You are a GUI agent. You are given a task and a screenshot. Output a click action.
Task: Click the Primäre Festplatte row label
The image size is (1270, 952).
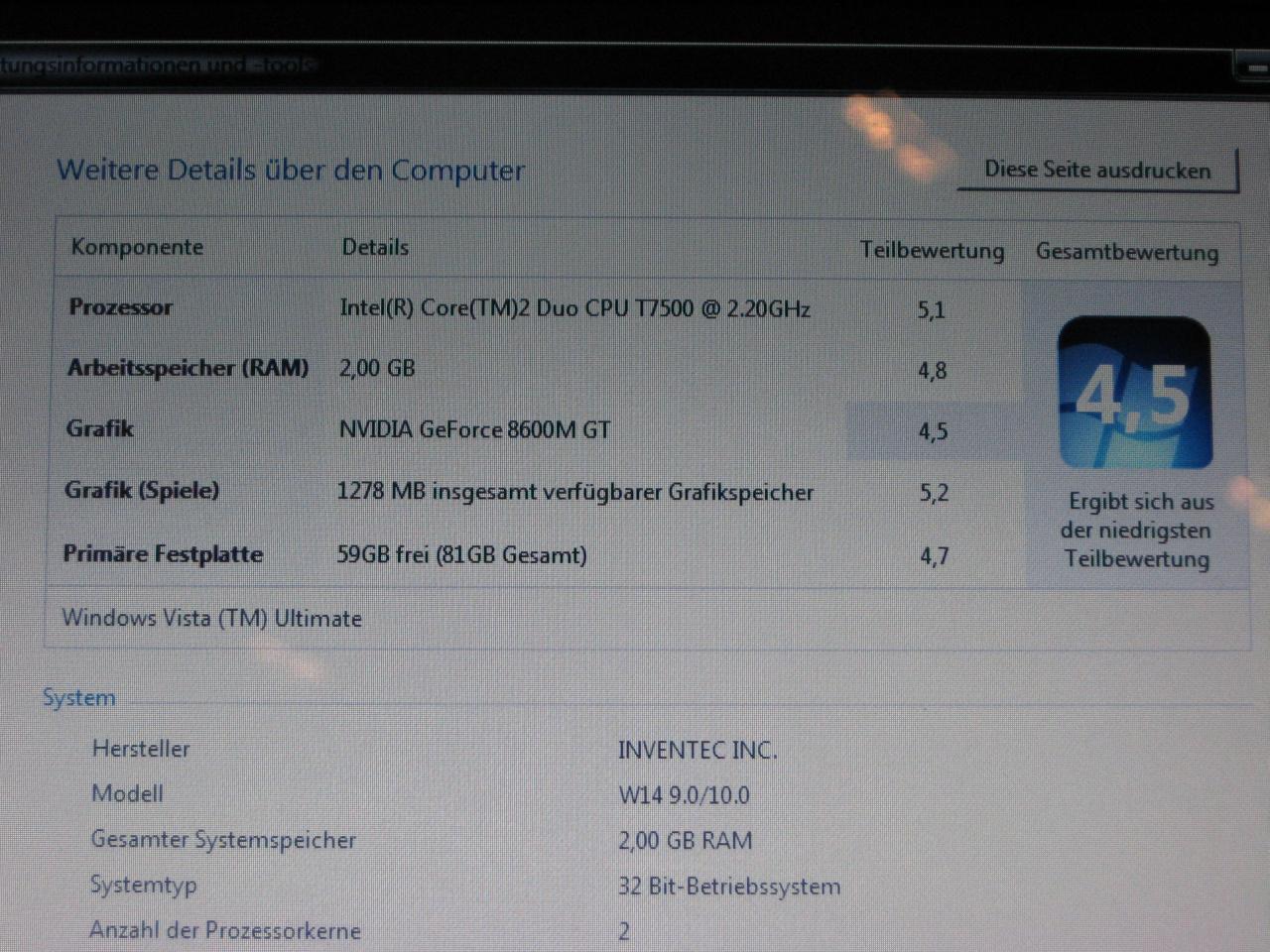[164, 553]
